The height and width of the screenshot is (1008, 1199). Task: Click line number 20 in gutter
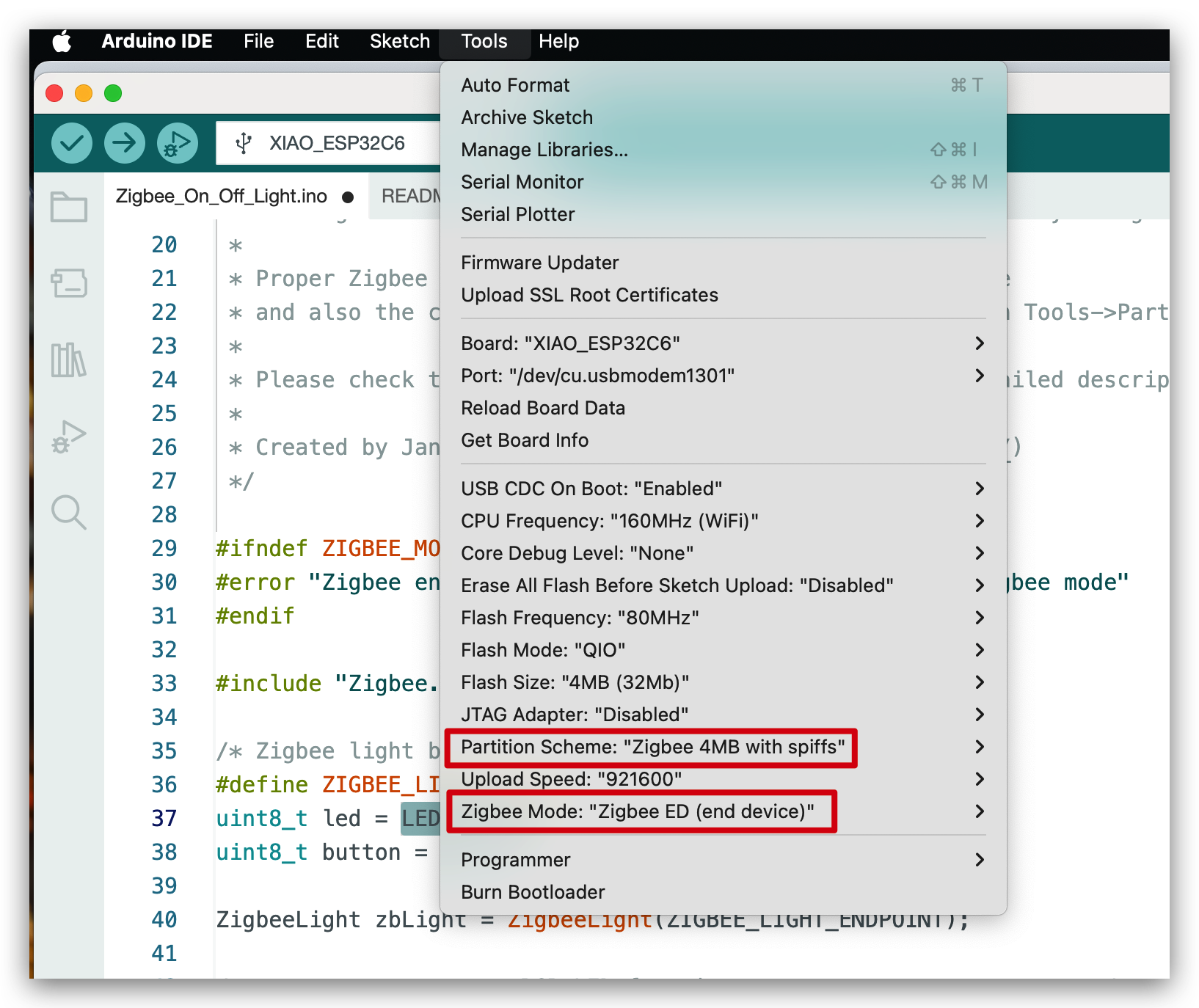point(164,244)
